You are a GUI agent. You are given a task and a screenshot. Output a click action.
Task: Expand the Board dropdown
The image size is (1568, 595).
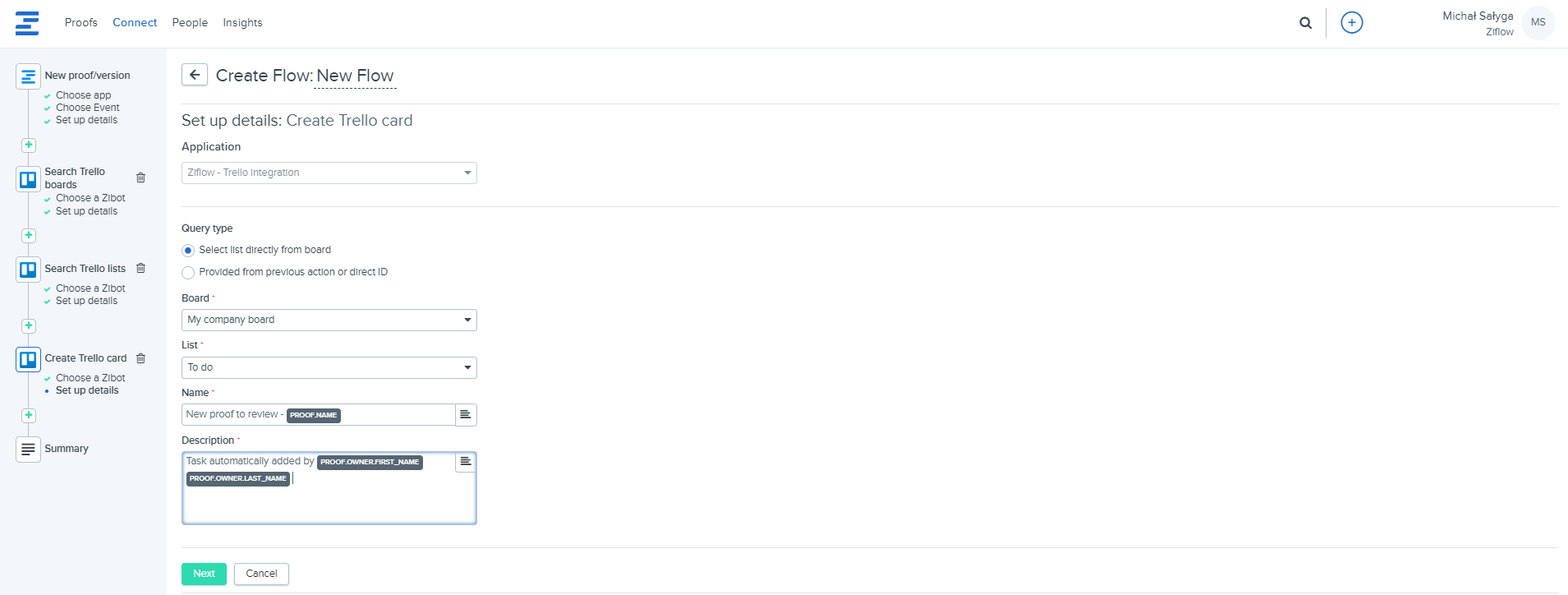[329, 320]
